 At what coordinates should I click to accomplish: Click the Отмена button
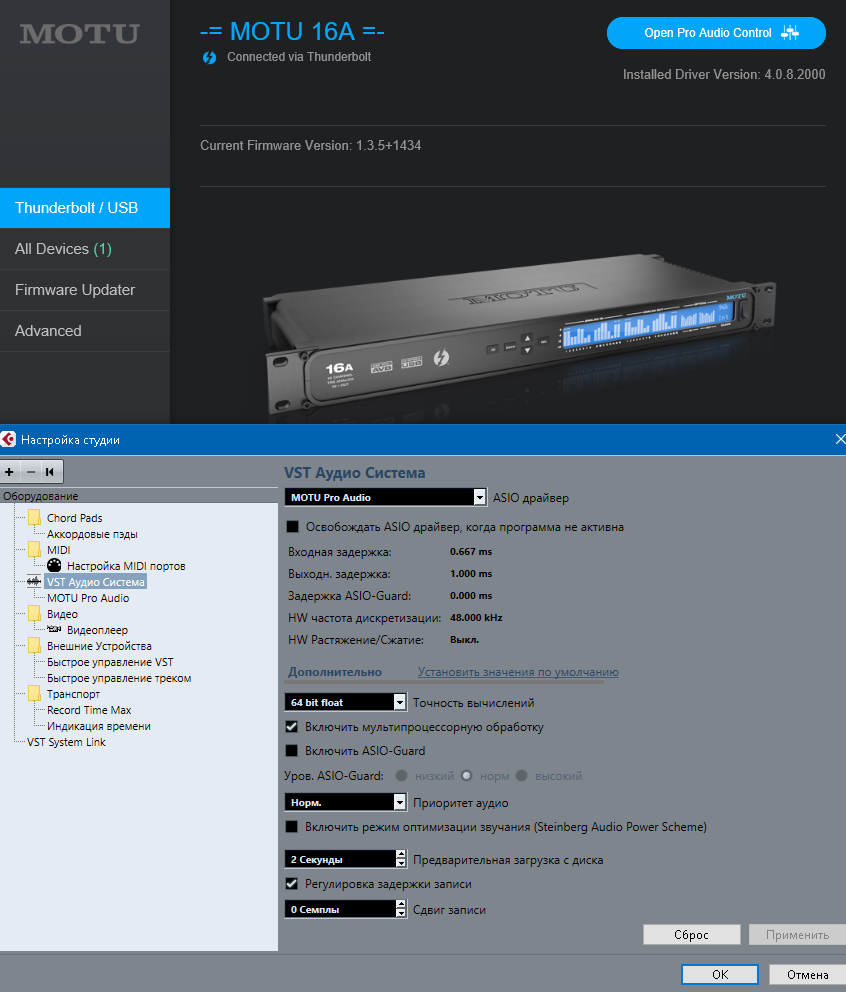click(x=807, y=974)
